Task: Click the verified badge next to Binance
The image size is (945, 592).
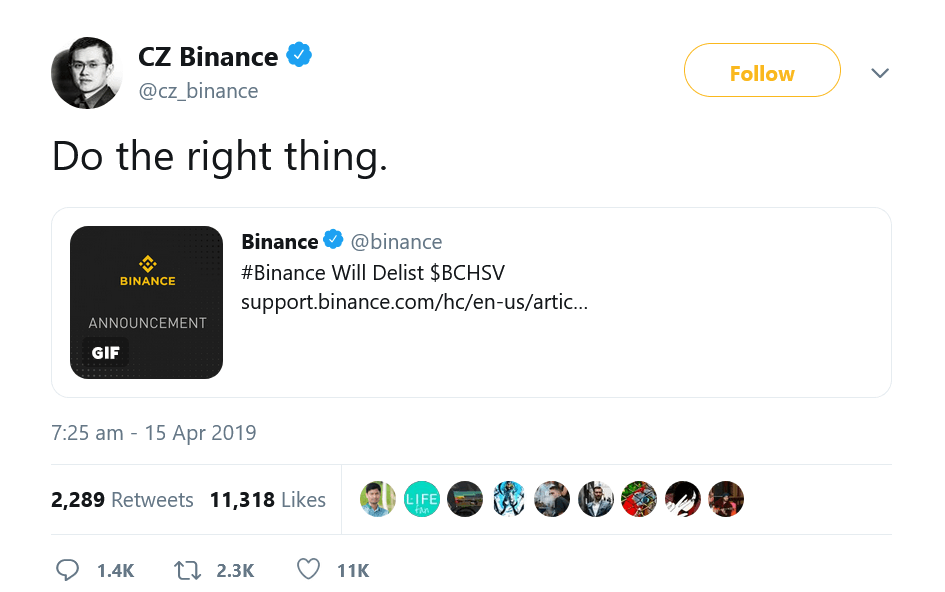Action: pyautogui.click(x=332, y=240)
